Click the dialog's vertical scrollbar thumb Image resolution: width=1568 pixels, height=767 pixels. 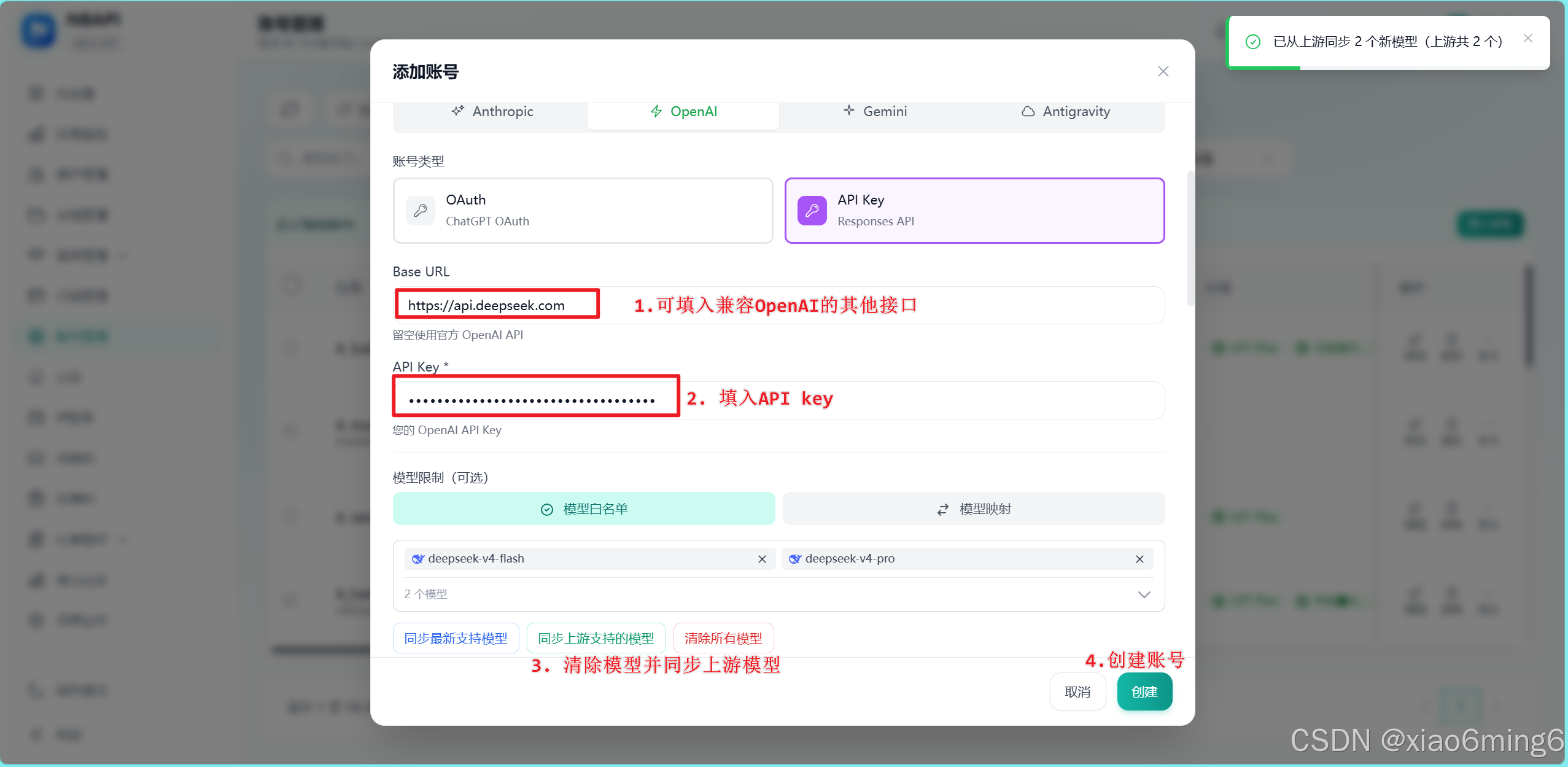tap(1190, 238)
